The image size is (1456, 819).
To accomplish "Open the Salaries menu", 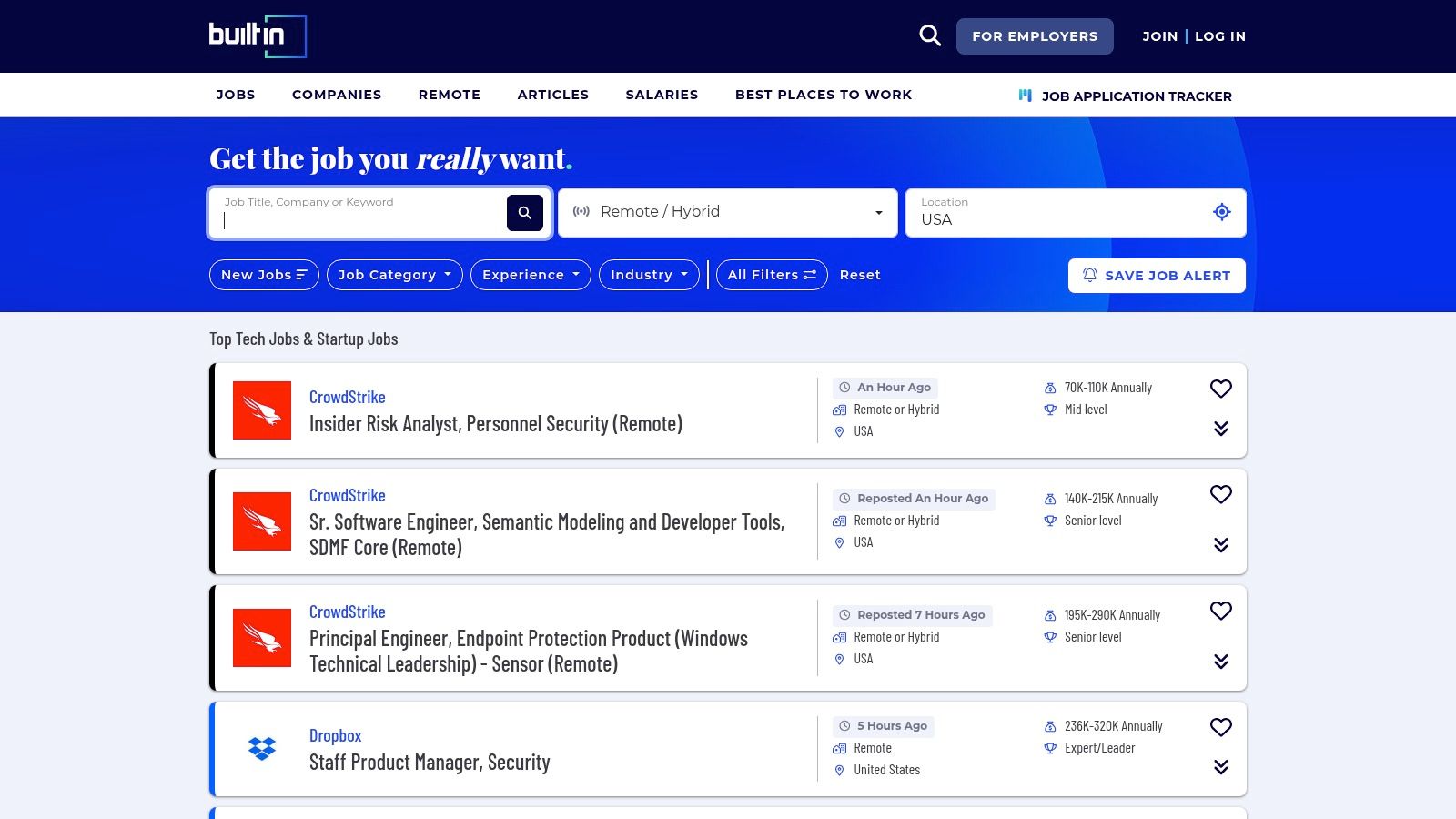I will (662, 95).
